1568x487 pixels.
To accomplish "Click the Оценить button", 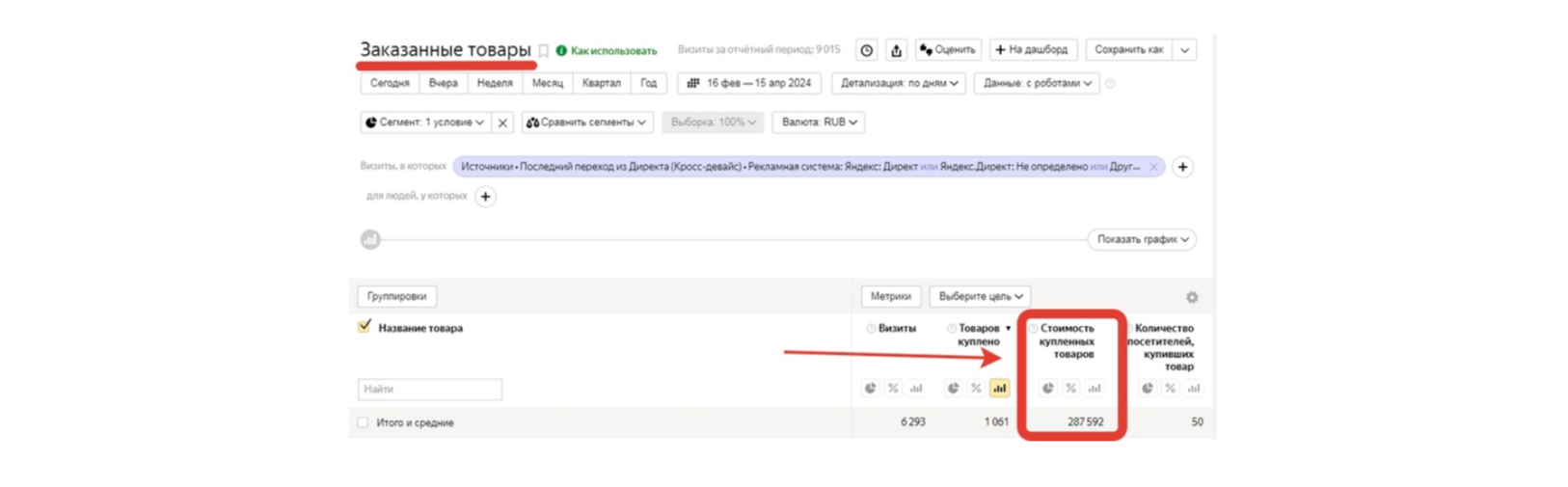I will 947,49.
